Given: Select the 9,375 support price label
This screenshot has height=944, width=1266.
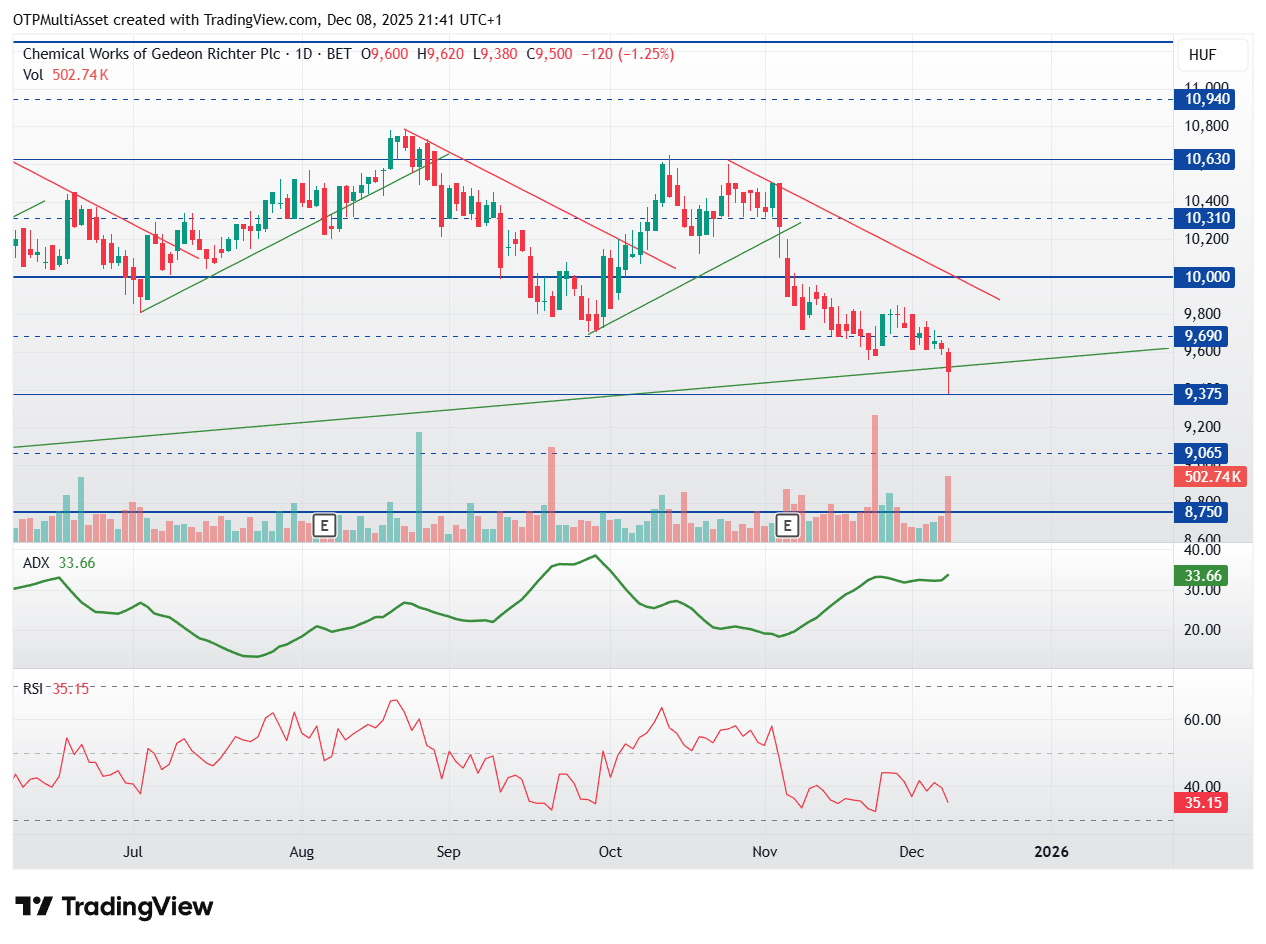Looking at the screenshot, I should point(1206,395).
